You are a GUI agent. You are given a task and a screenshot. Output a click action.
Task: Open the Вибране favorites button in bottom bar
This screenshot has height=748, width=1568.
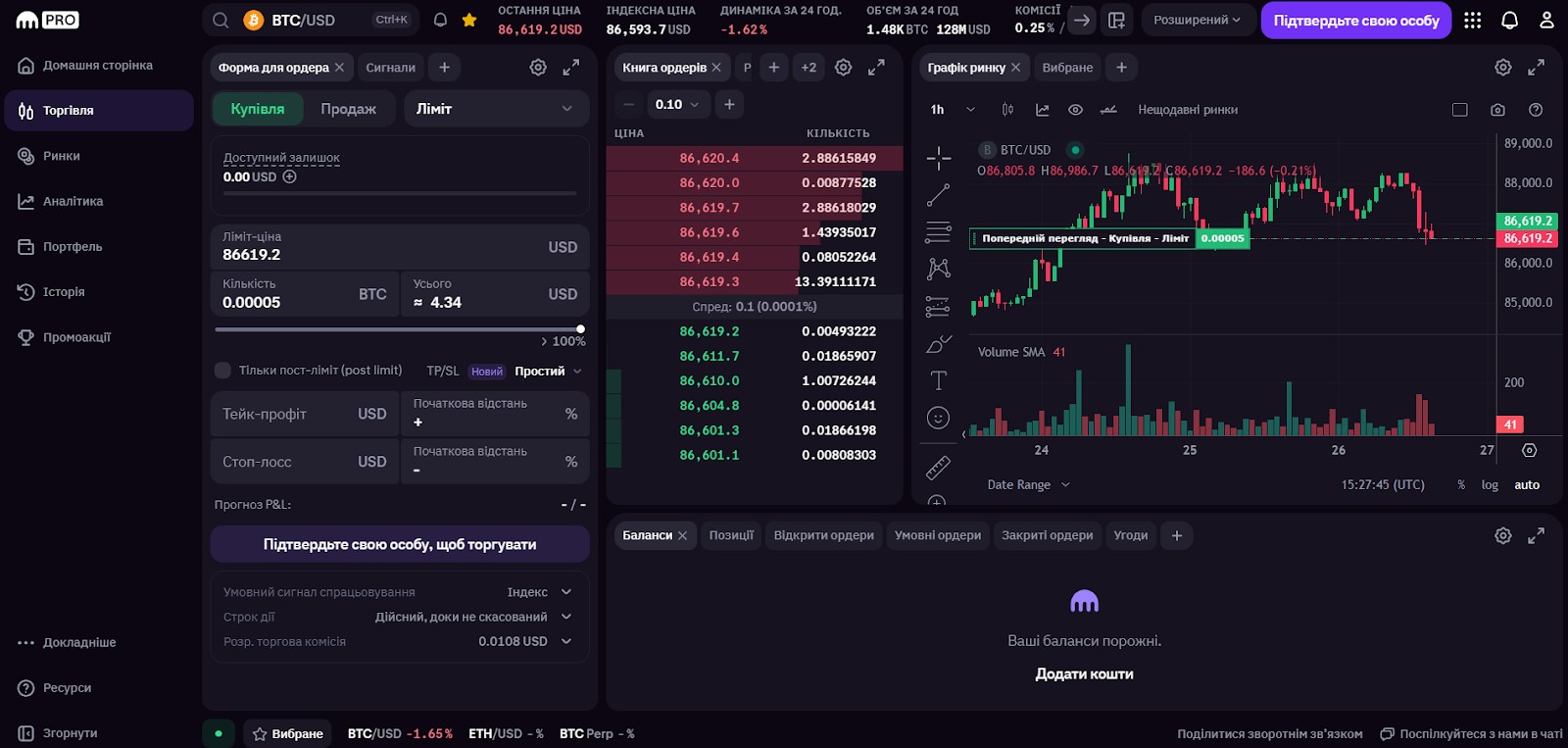pos(288,733)
